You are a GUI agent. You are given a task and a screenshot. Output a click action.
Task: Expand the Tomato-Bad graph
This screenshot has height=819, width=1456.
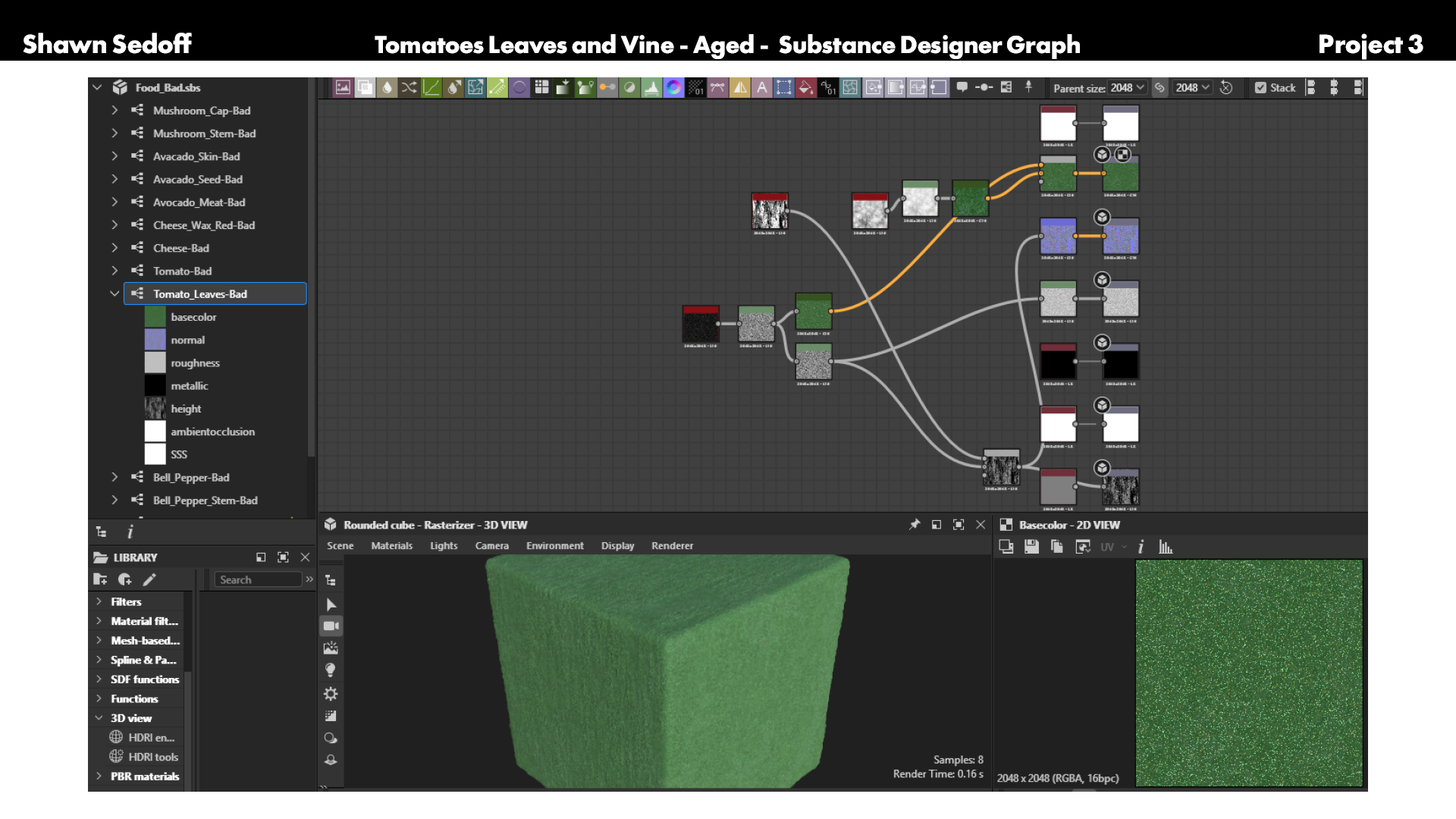coord(115,271)
